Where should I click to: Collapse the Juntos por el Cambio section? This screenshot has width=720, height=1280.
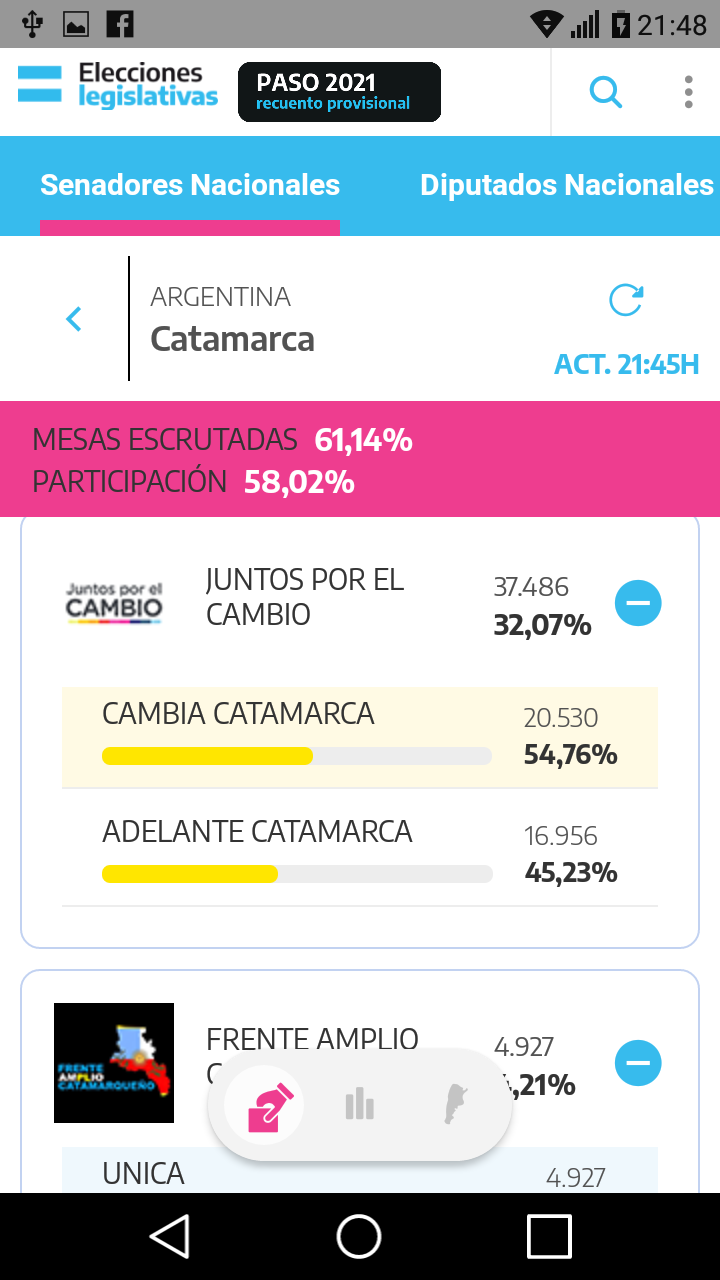click(638, 603)
